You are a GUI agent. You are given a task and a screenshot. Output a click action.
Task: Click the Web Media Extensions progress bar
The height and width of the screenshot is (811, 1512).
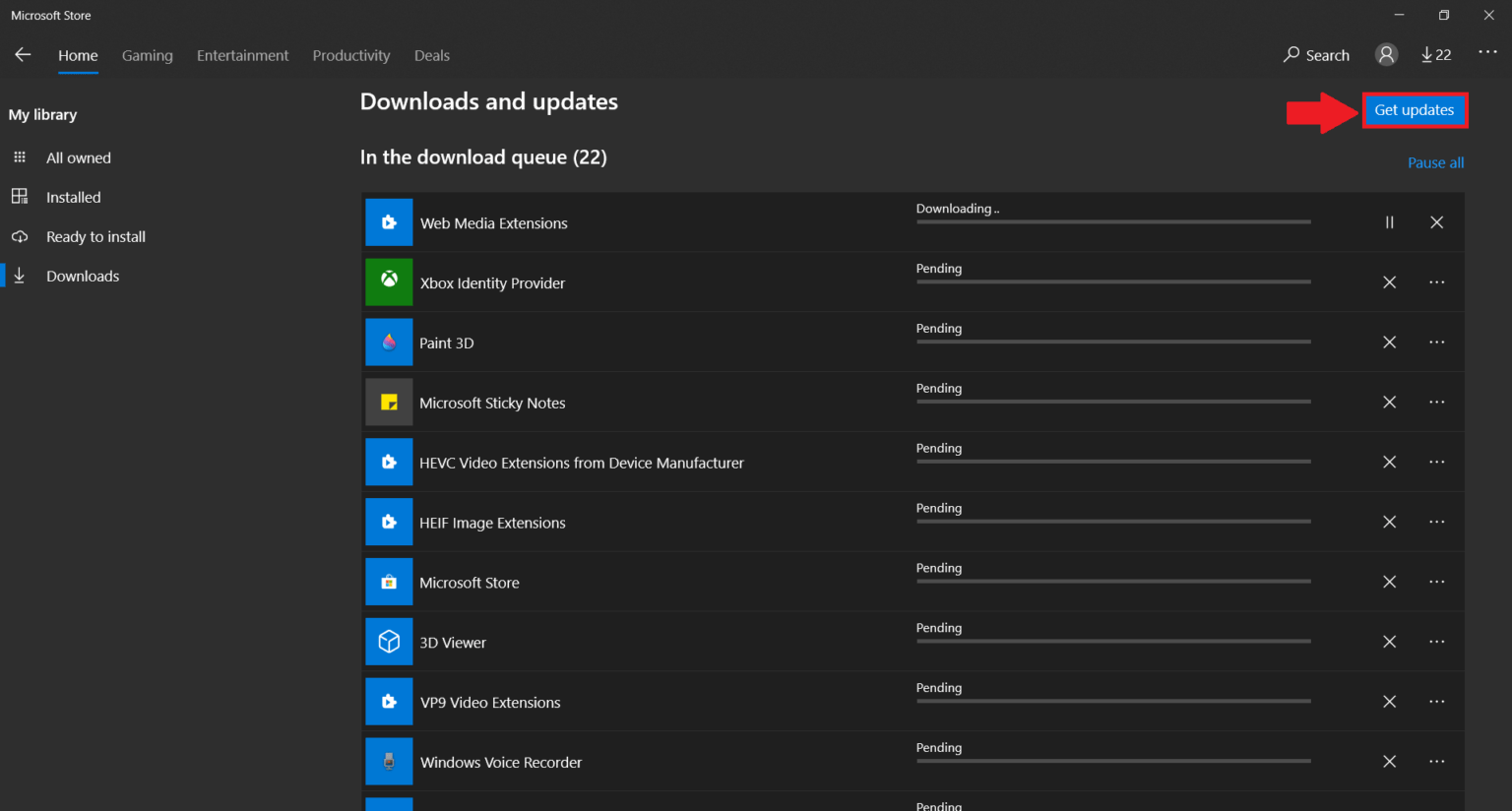pyautogui.click(x=1112, y=222)
